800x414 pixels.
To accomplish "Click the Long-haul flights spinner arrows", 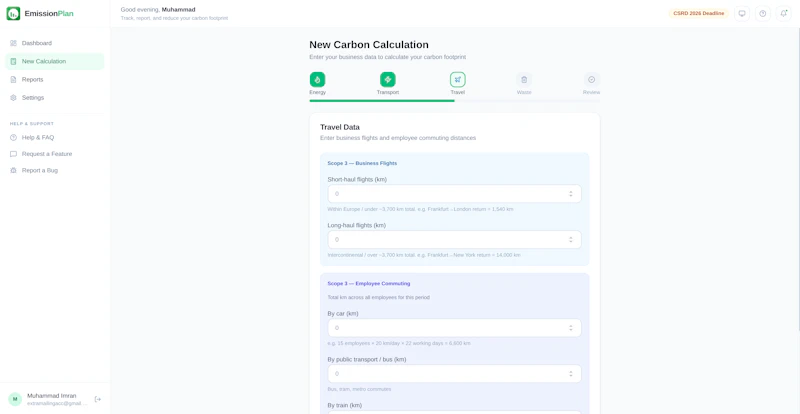I will 571,239.
